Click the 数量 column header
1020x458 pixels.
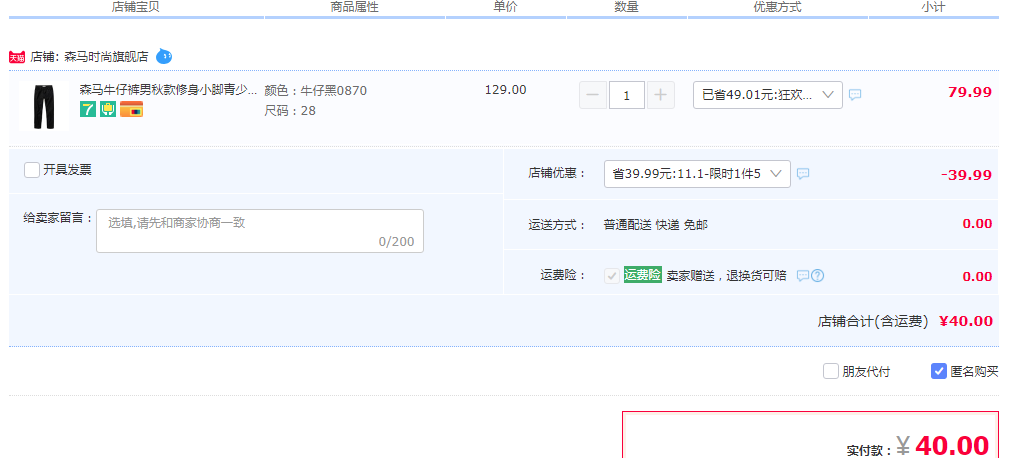tap(626, 7)
